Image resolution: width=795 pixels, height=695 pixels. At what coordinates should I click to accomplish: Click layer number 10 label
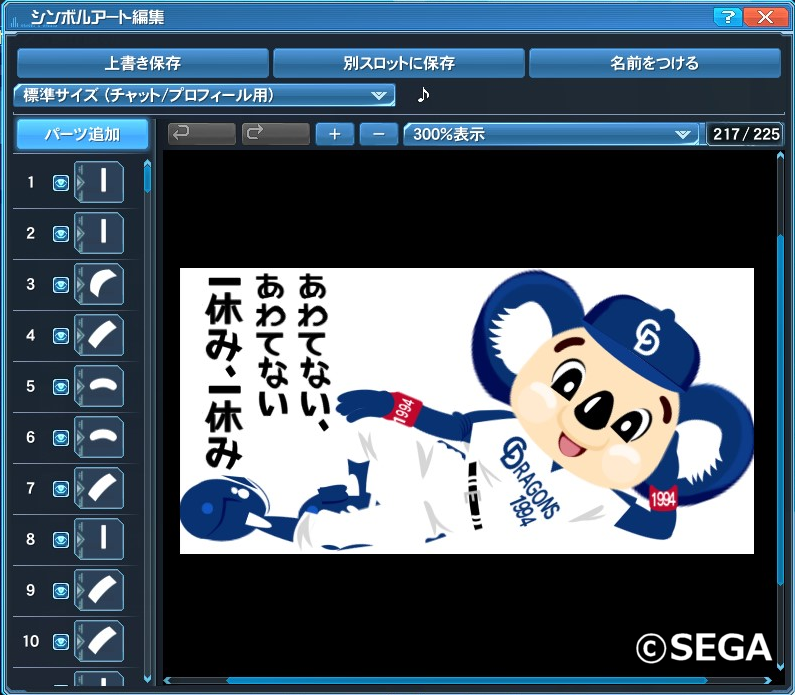pos(31,641)
